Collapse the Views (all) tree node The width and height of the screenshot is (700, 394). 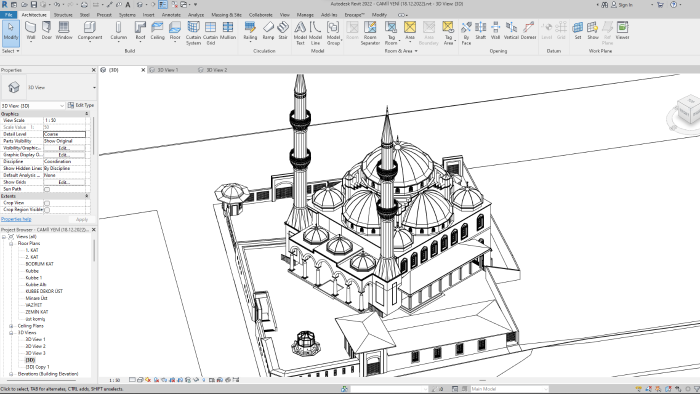tap(4, 236)
